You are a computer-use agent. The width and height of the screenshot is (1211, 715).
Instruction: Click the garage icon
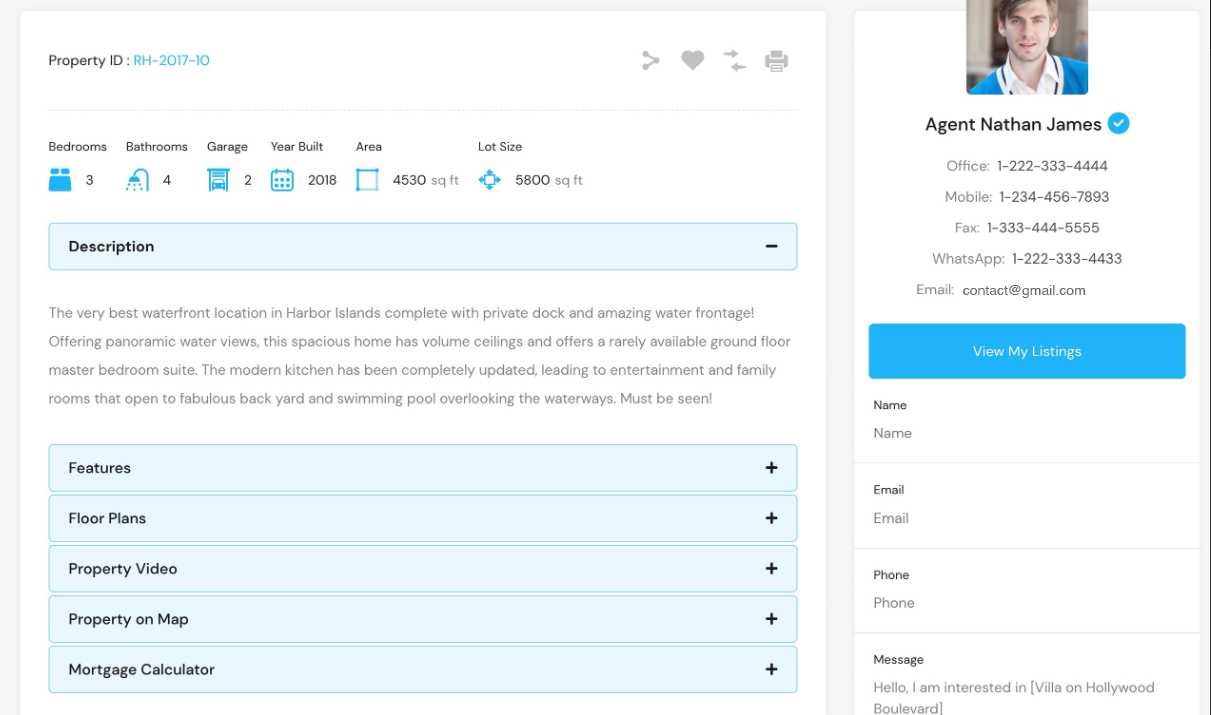(x=218, y=180)
